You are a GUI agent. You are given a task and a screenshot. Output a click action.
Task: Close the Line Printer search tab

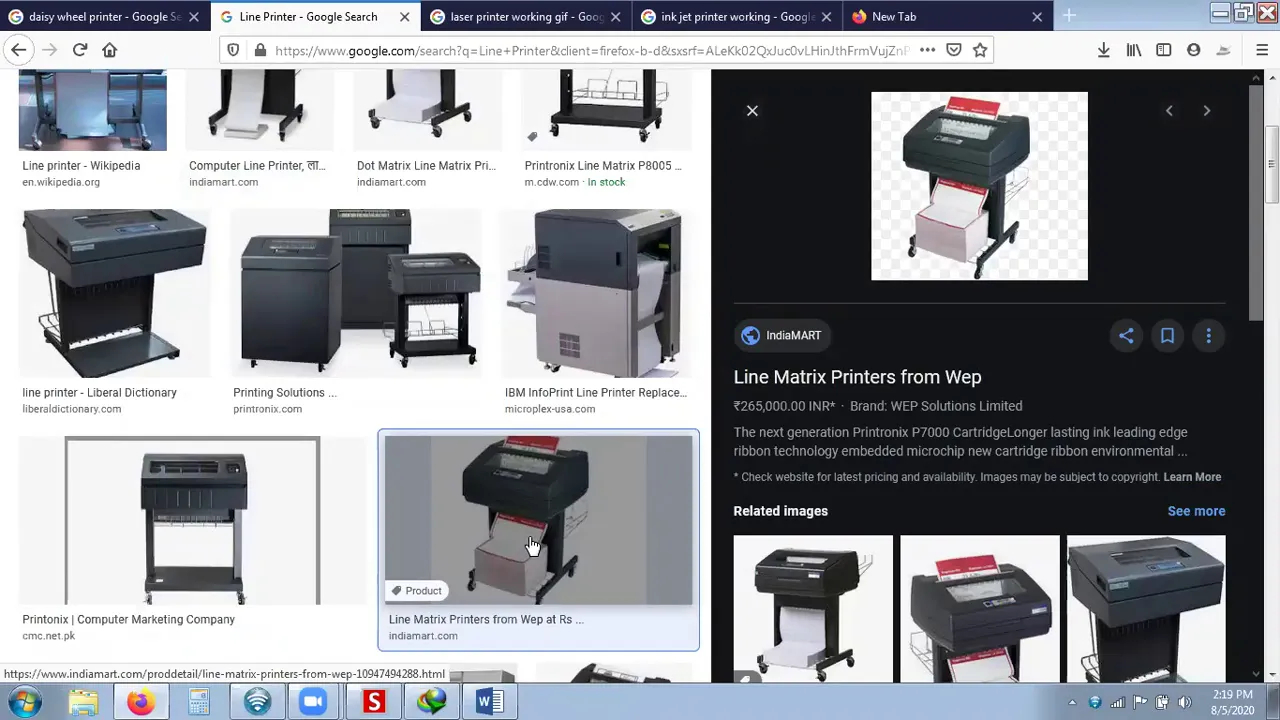404,17
